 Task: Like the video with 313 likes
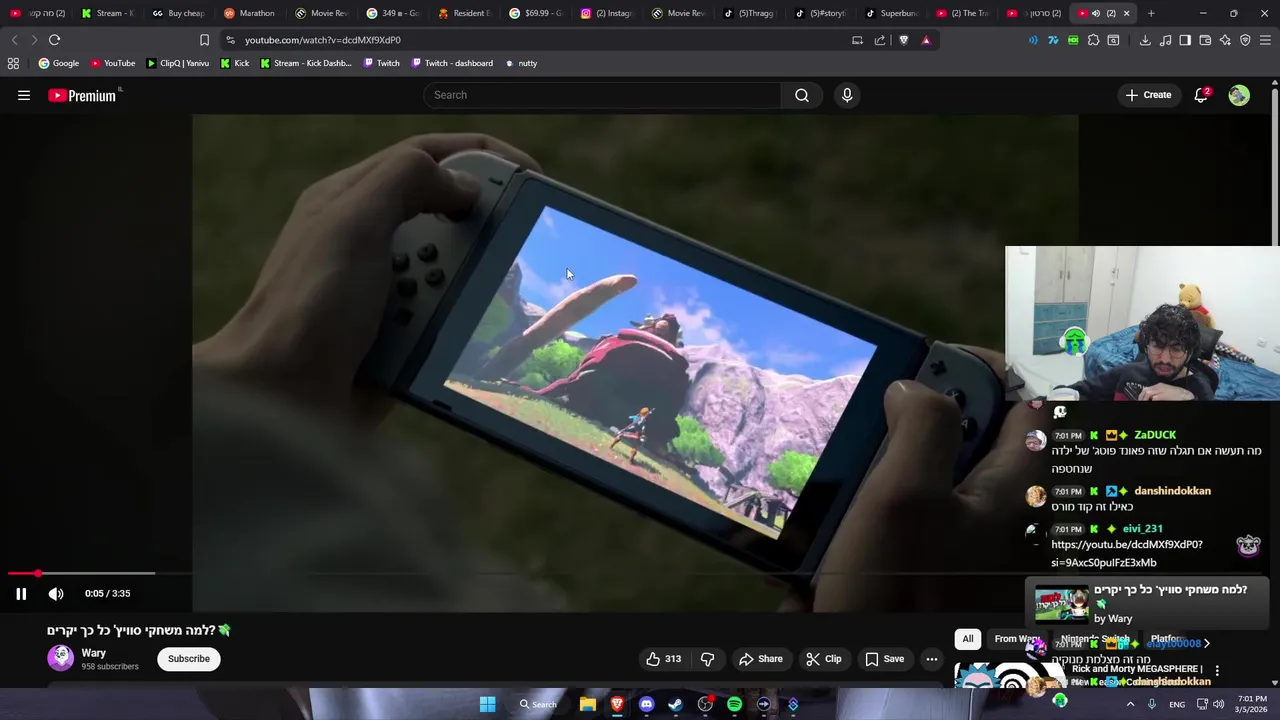(663, 659)
